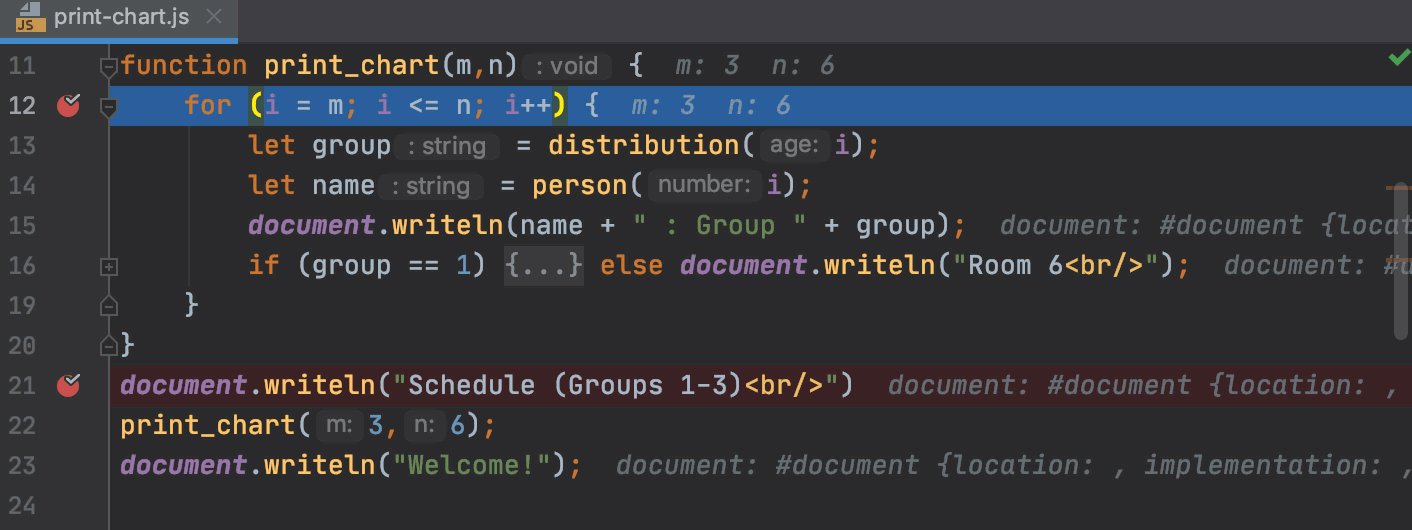Click 'document' on line 15

tap(312, 225)
